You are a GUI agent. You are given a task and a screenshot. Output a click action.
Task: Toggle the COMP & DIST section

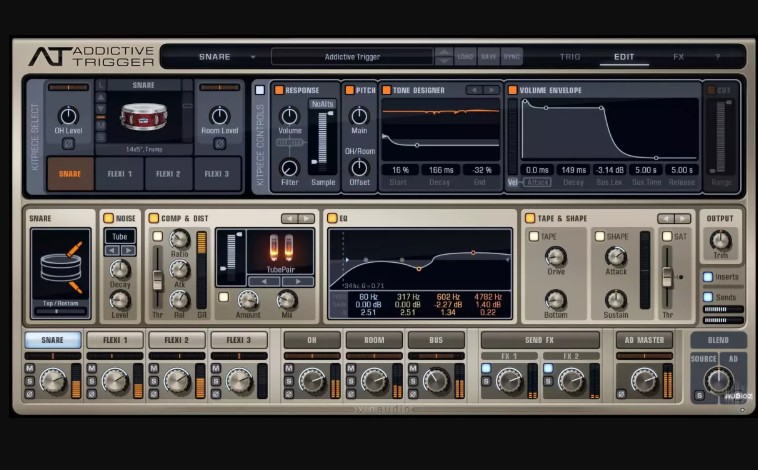[154, 218]
